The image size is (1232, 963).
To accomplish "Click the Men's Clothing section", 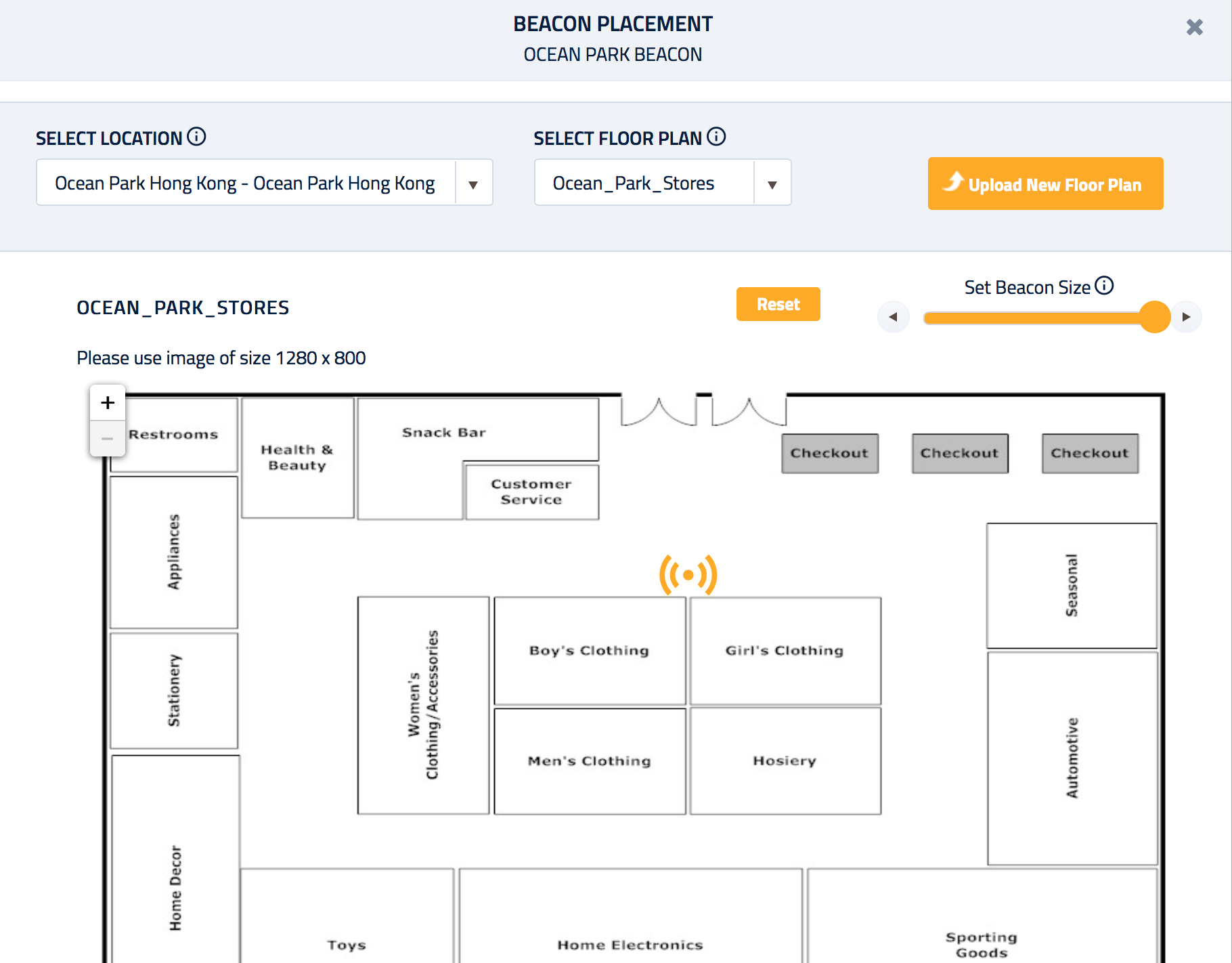I will tap(590, 761).
